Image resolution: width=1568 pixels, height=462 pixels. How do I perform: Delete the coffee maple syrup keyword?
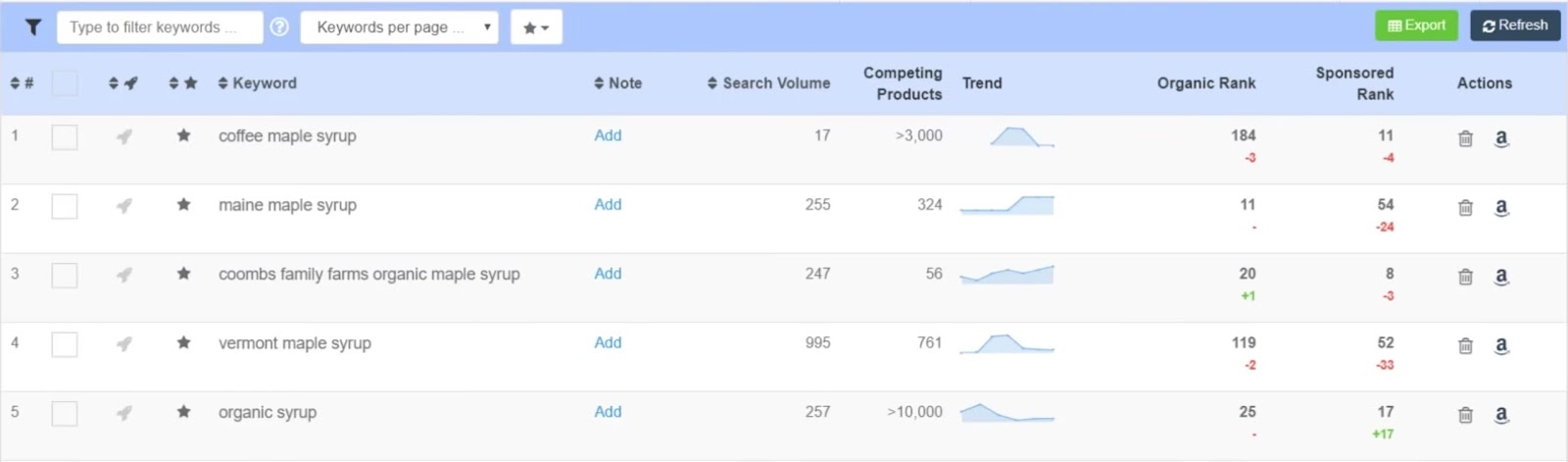(1465, 138)
